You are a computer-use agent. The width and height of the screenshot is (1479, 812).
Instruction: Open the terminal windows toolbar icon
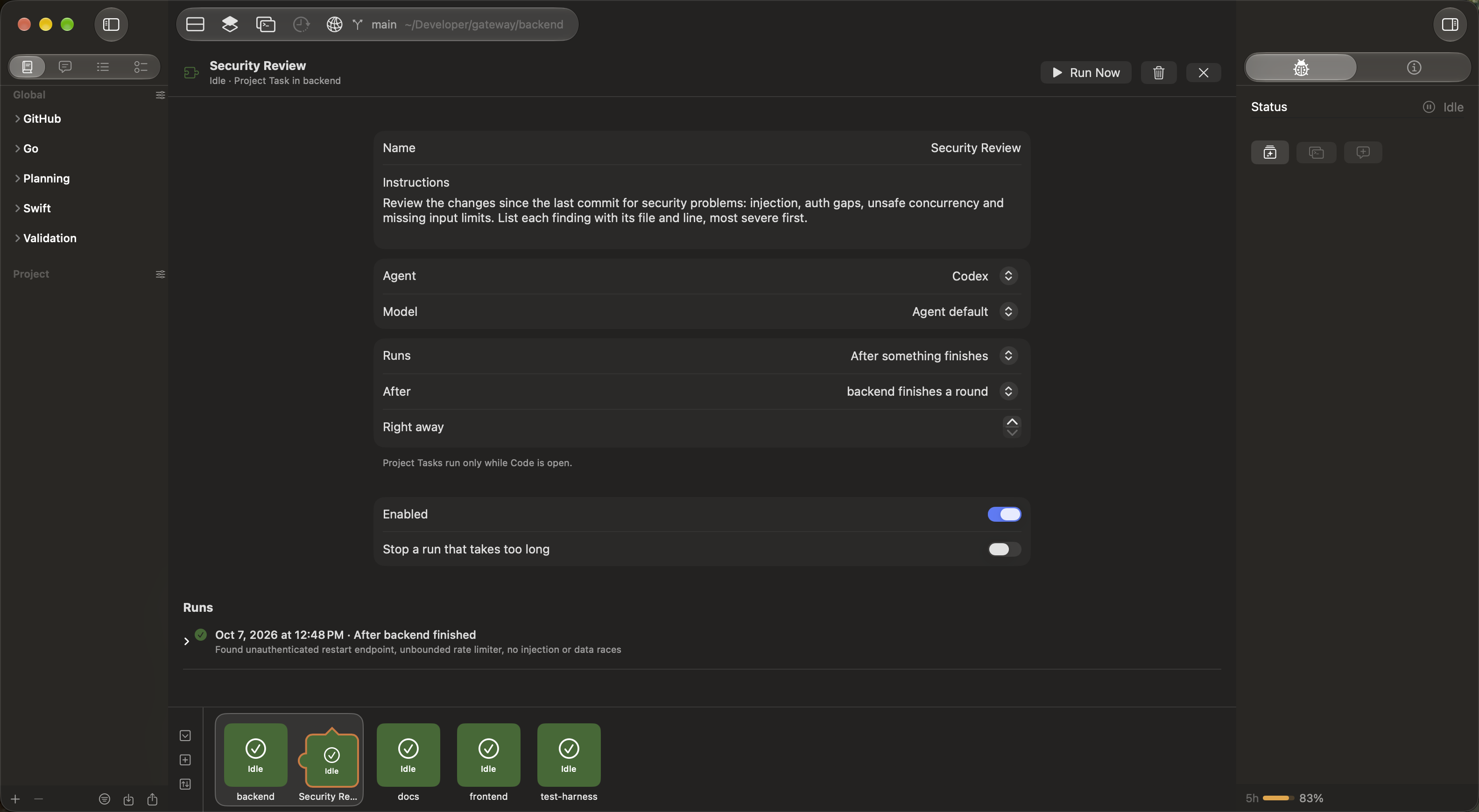[265, 24]
